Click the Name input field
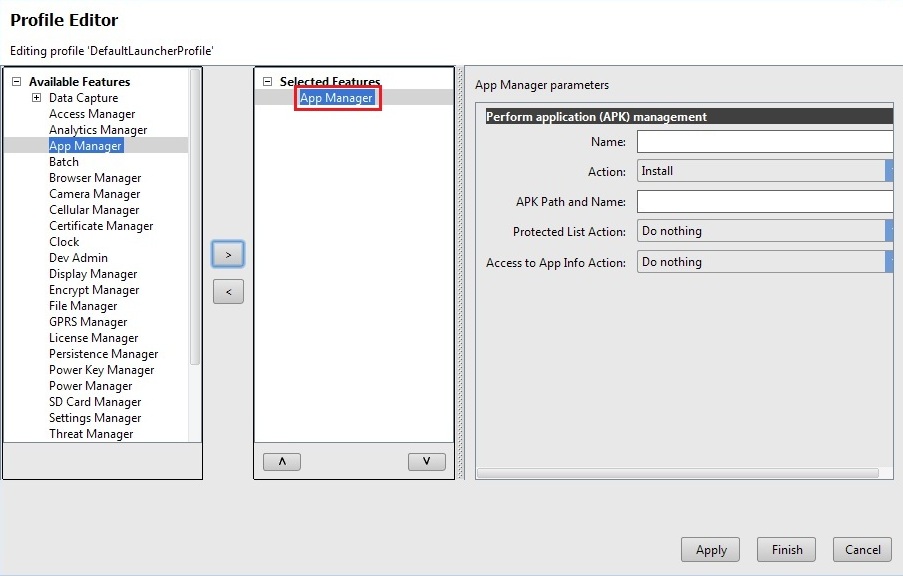Screen dimensions: 903x576 coord(765,141)
